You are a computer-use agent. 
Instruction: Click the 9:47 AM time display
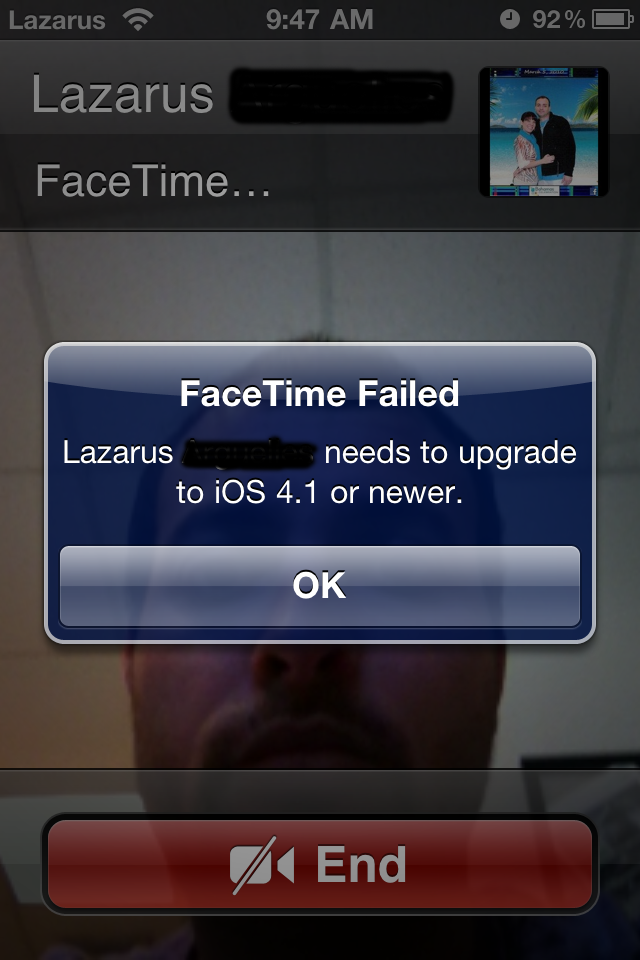click(320, 20)
